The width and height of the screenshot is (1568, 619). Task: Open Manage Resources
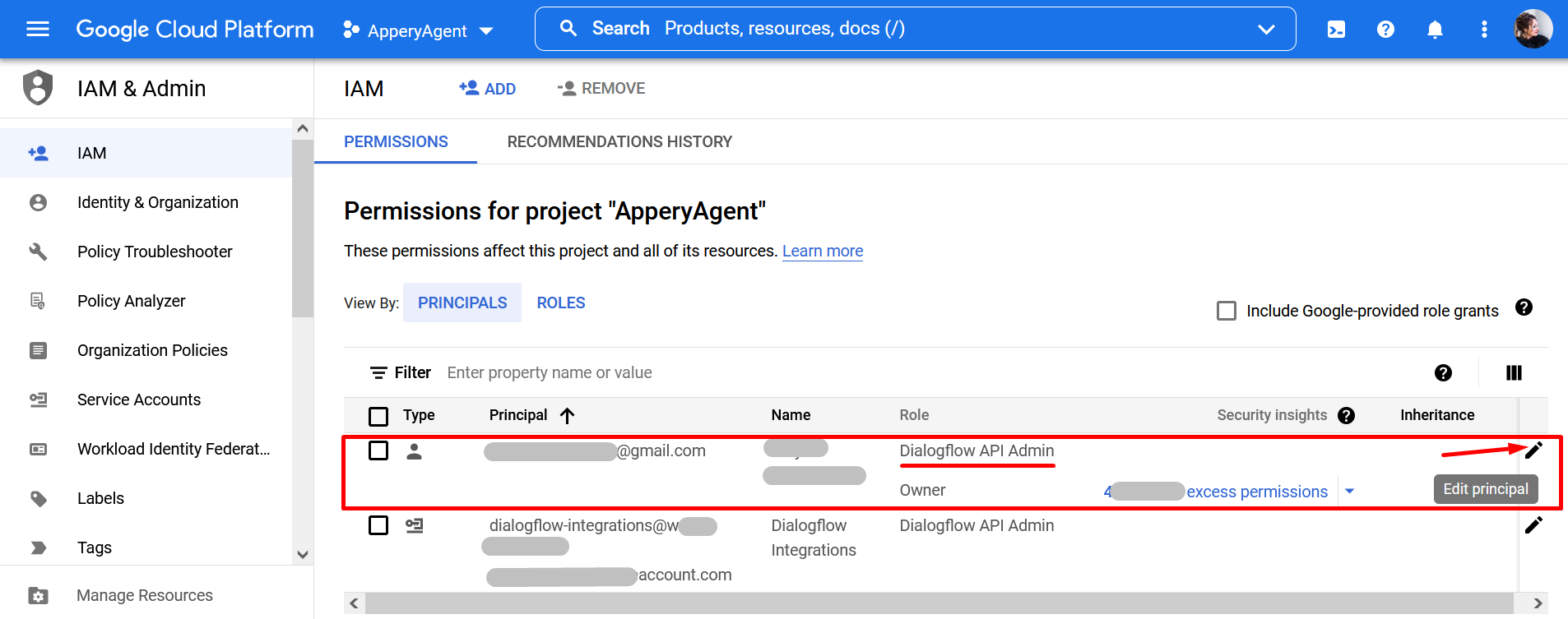click(156, 595)
